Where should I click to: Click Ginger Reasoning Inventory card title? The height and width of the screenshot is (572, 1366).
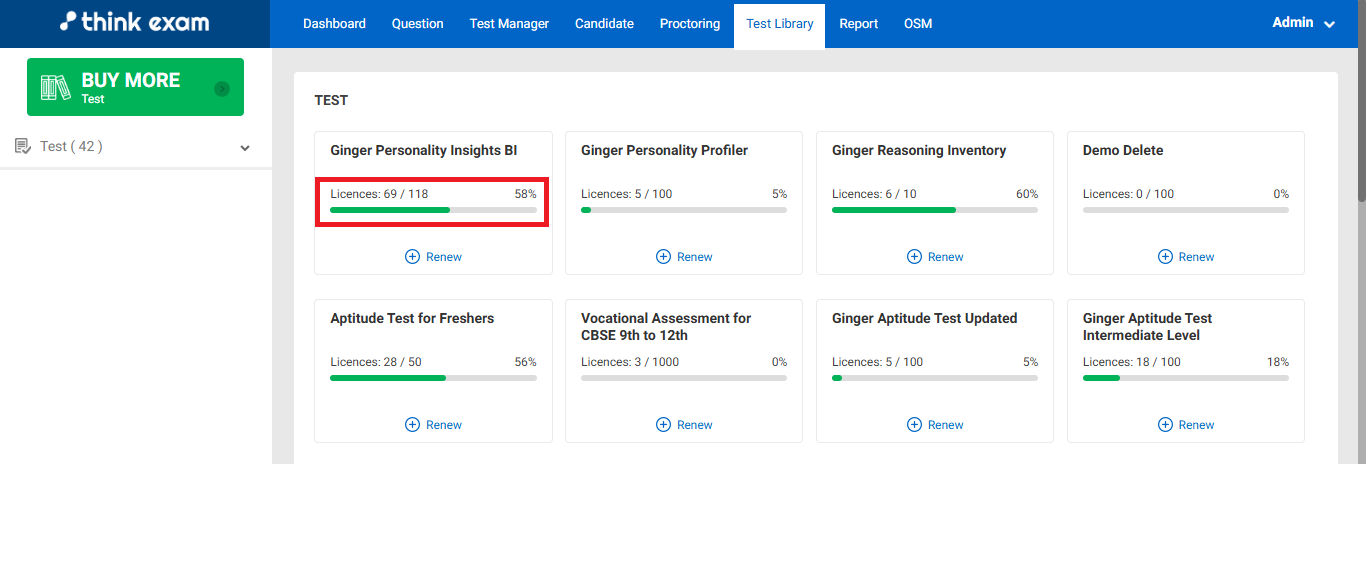[919, 150]
